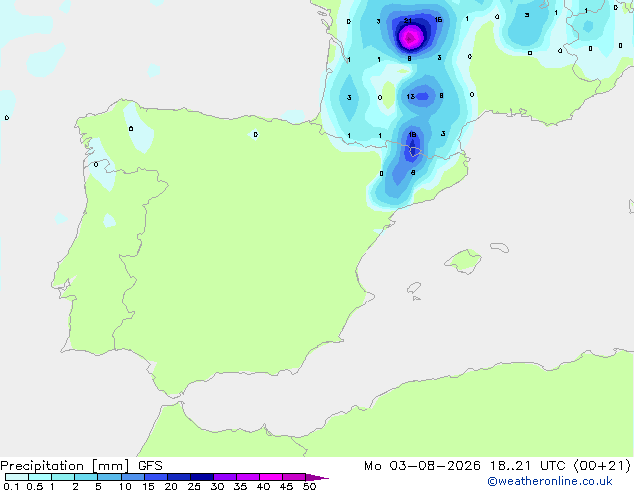This screenshot has height=490, width=634.
Task: Click the 5–10 mm legend color swatch
Action: click(x=110, y=477)
